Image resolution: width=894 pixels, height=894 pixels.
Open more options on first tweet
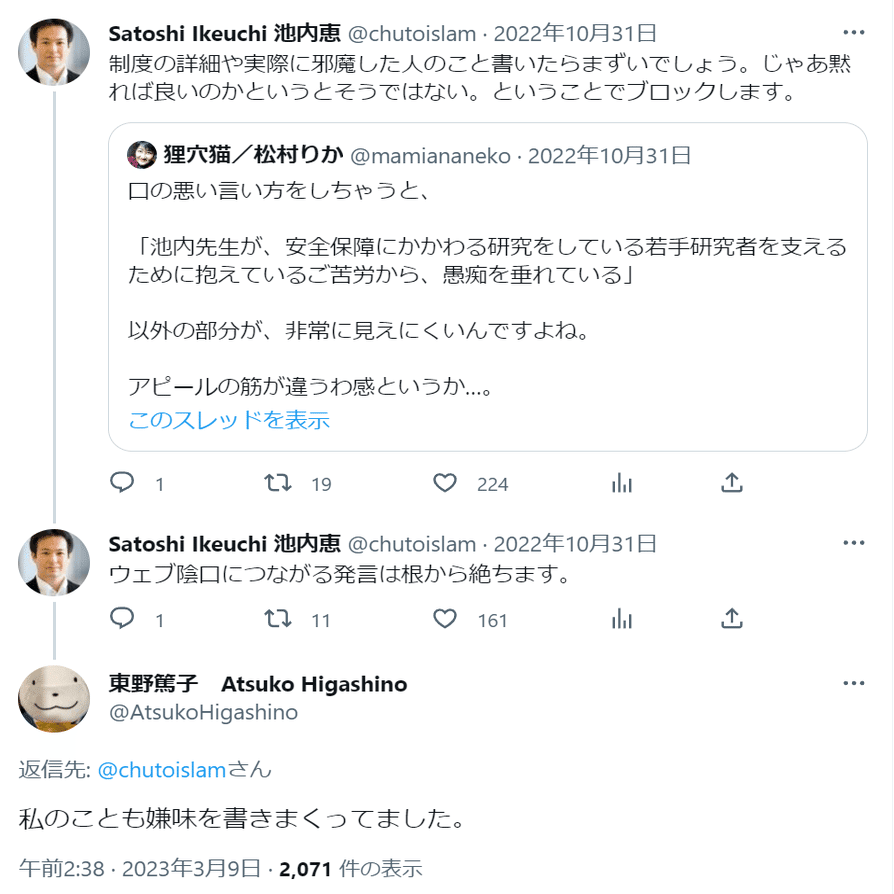pyautogui.click(x=854, y=32)
